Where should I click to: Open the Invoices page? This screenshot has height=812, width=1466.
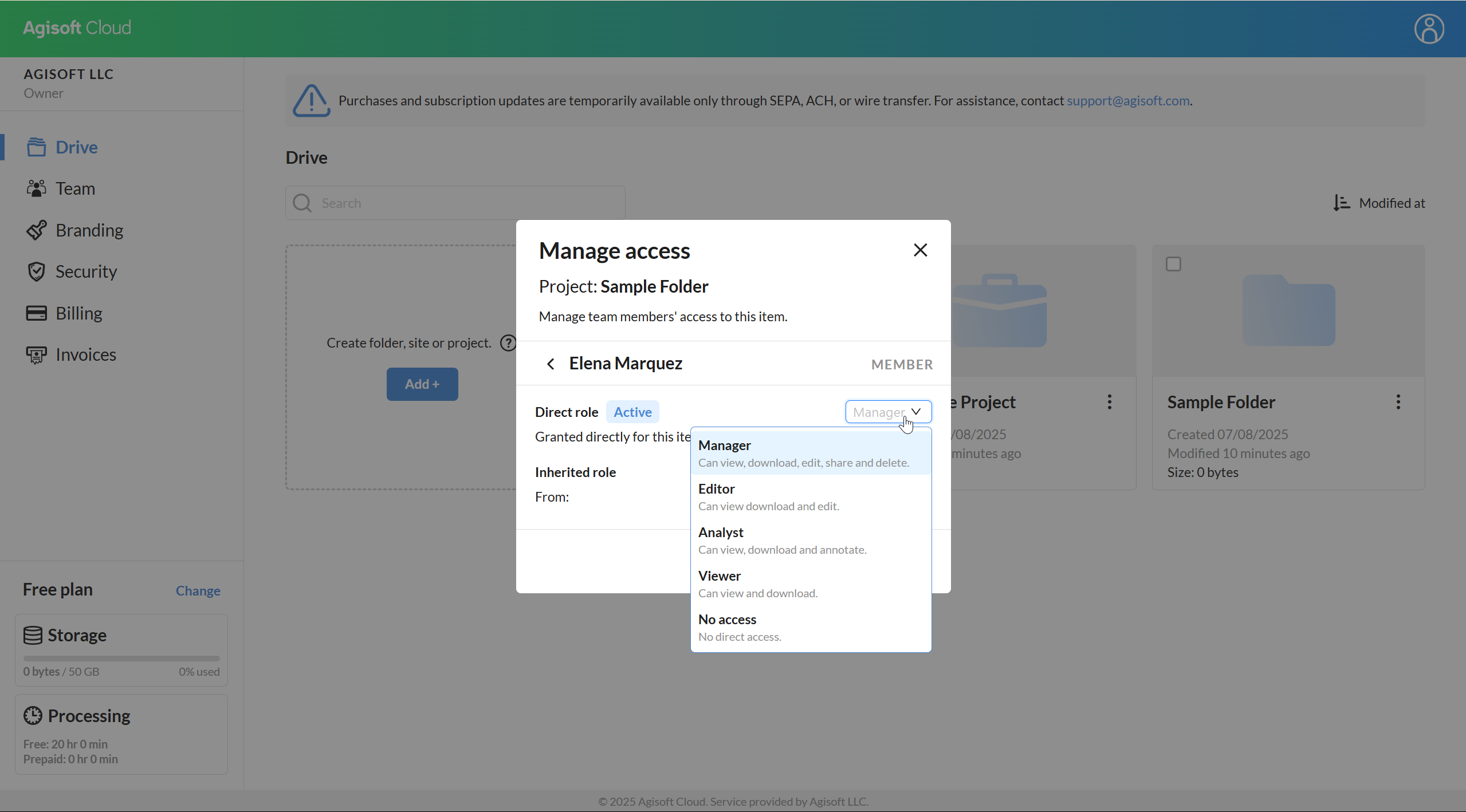click(85, 354)
